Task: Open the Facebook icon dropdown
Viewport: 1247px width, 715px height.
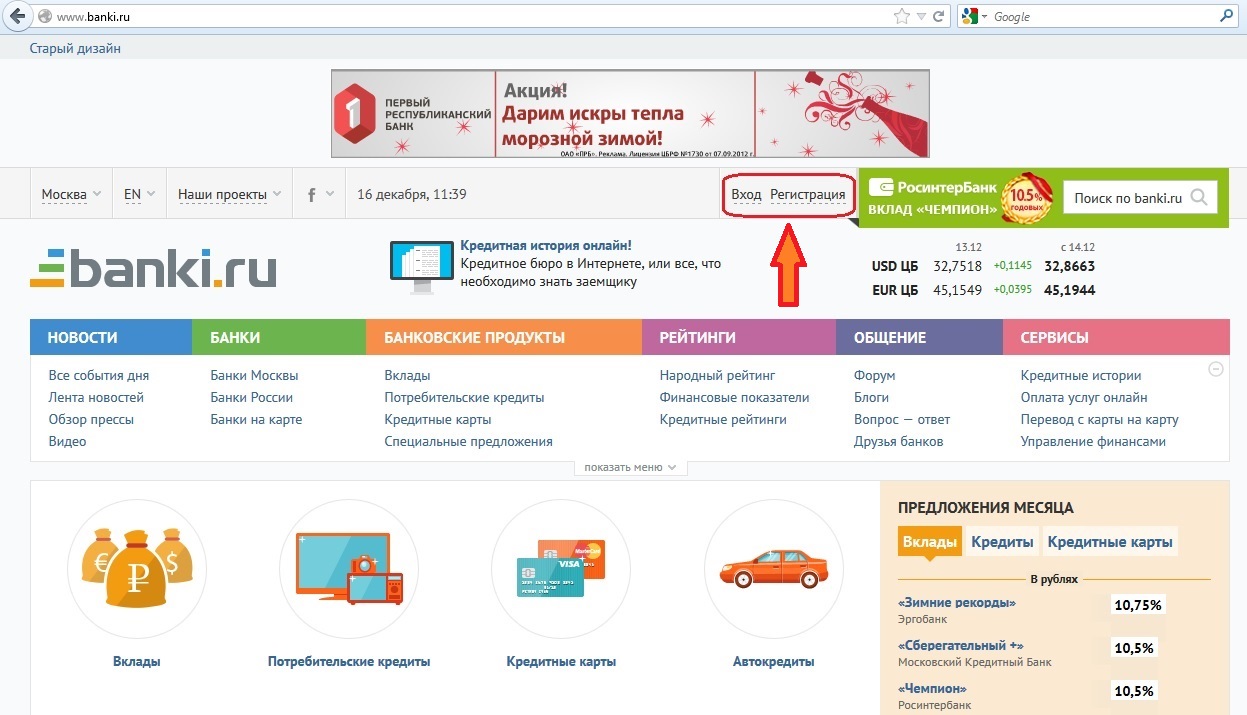Action: coord(318,194)
